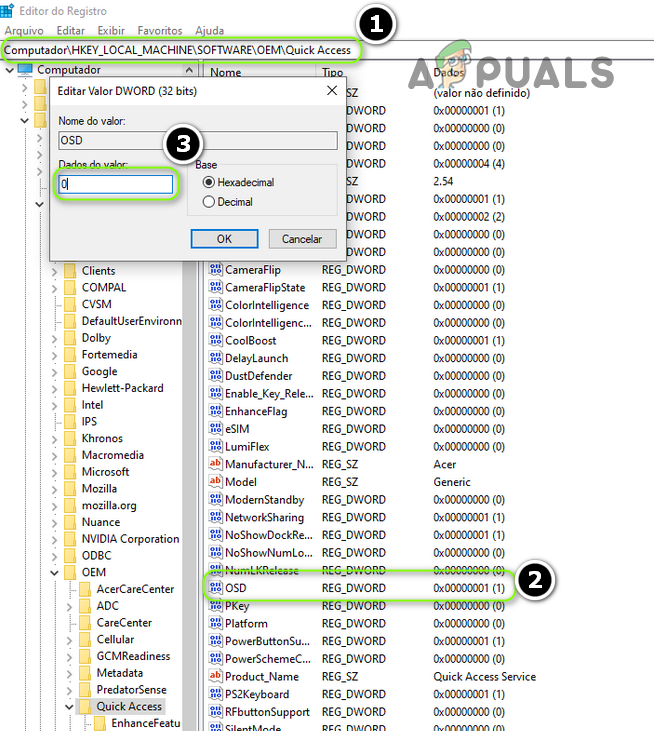This screenshot has height=731, width=654.
Task: Collapse the OEM key
Action: (54, 572)
